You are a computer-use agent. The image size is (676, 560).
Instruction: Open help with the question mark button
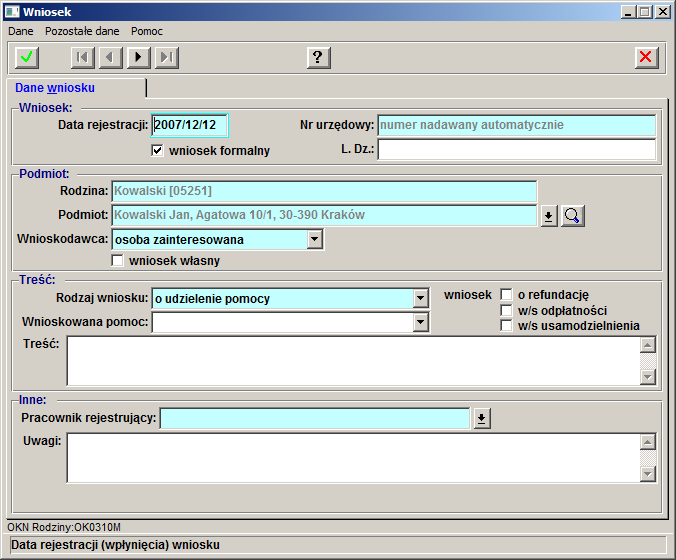[319, 57]
